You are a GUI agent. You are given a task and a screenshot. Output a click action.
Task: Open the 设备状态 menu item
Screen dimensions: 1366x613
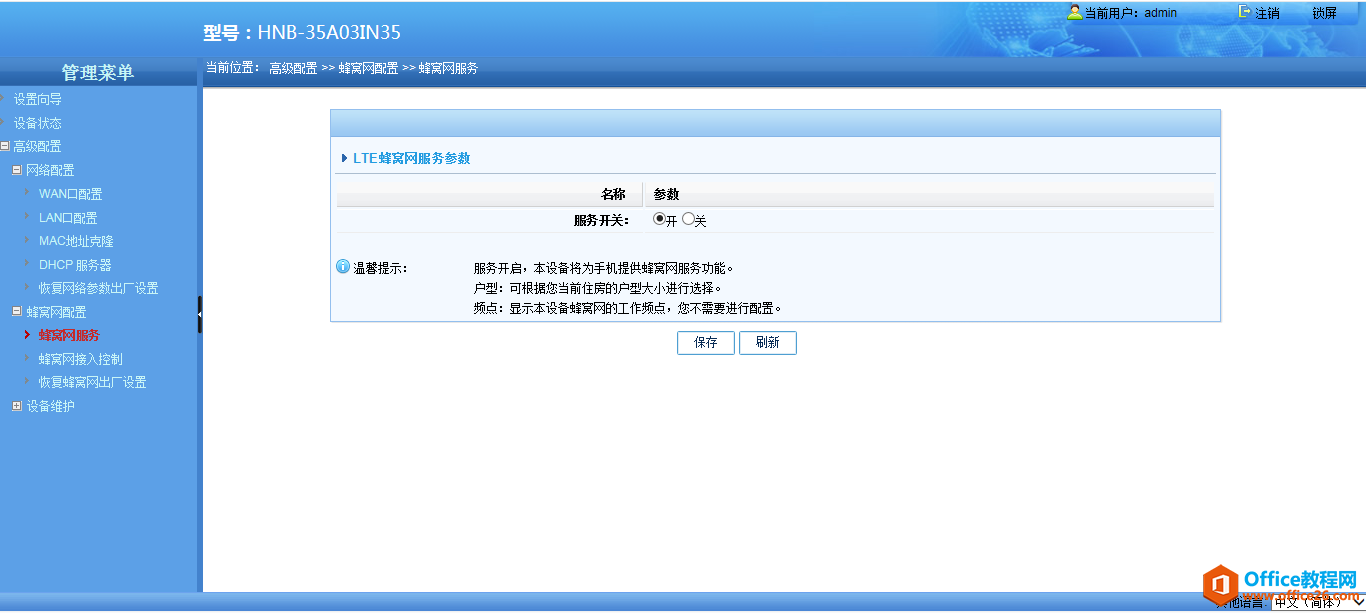click(x=38, y=123)
